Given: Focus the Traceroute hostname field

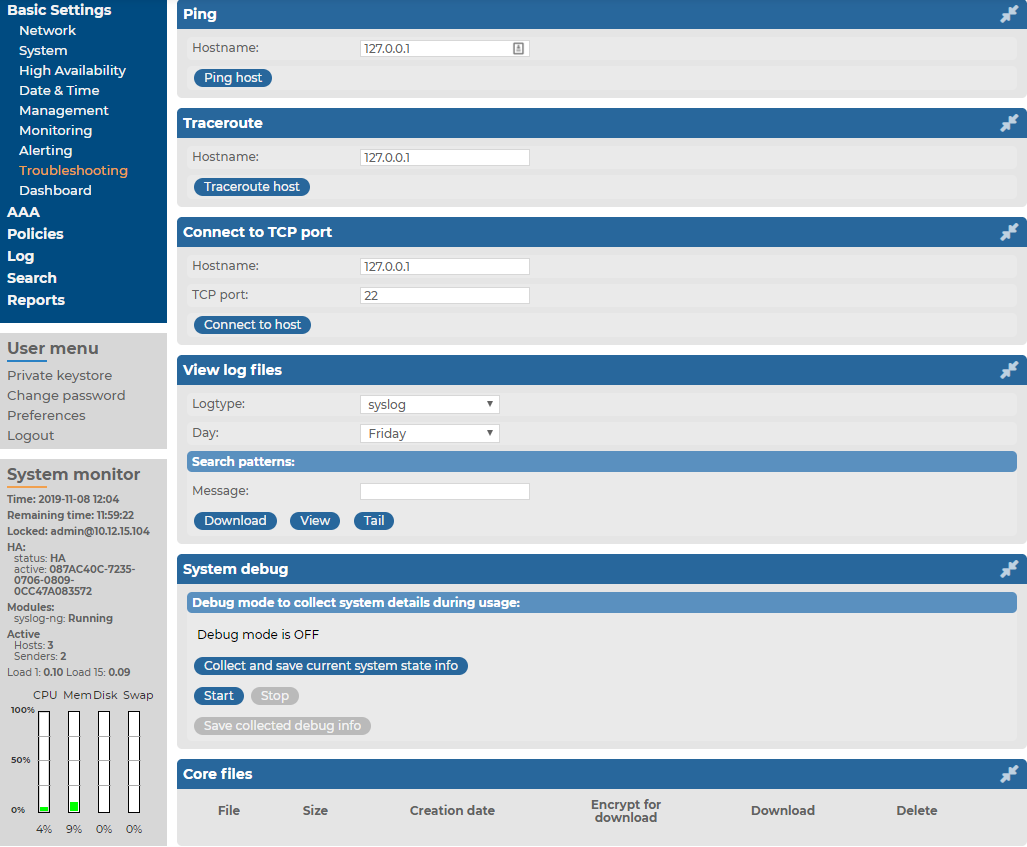Looking at the screenshot, I should pyautogui.click(x=444, y=157).
